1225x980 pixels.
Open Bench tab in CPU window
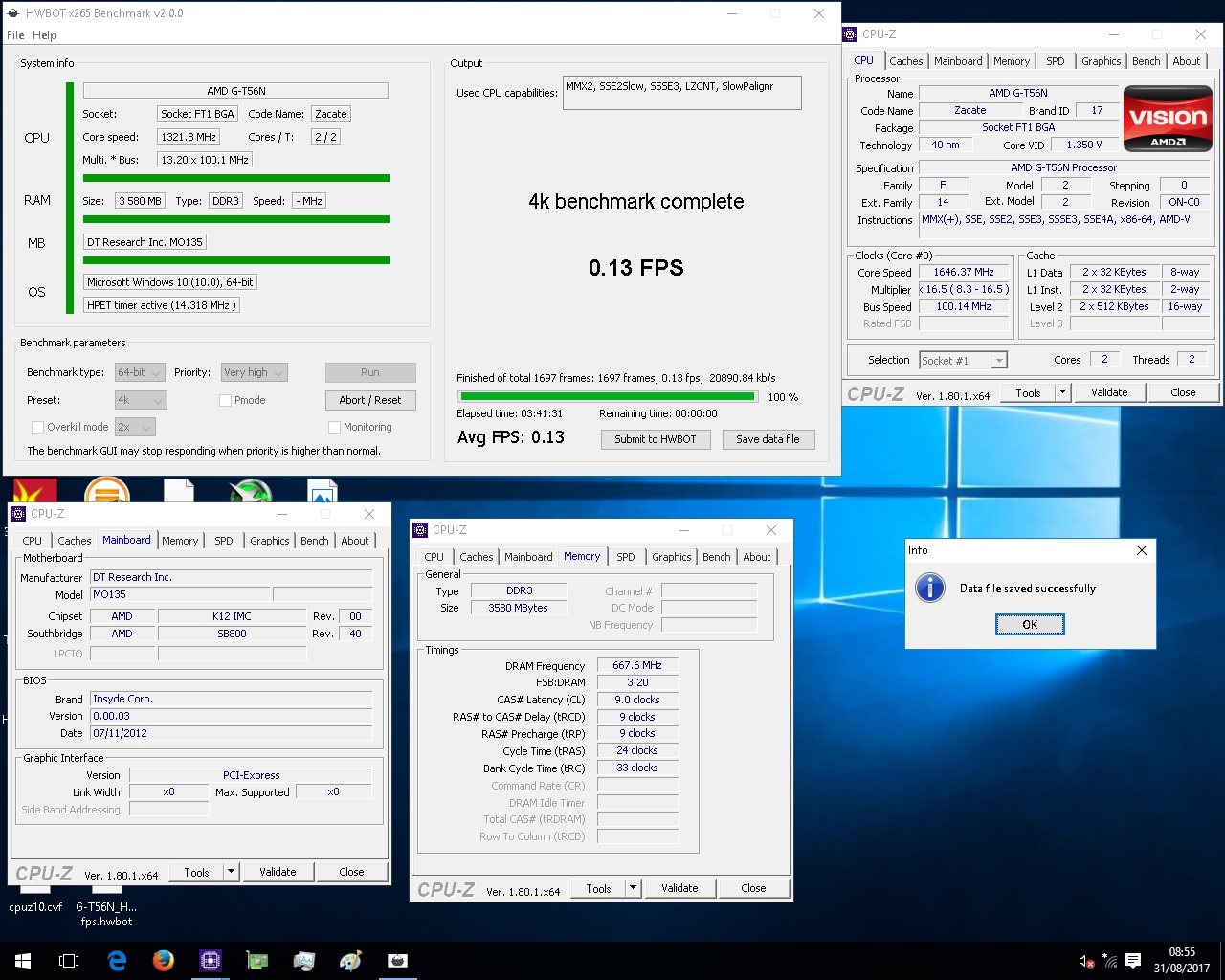(1146, 61)
